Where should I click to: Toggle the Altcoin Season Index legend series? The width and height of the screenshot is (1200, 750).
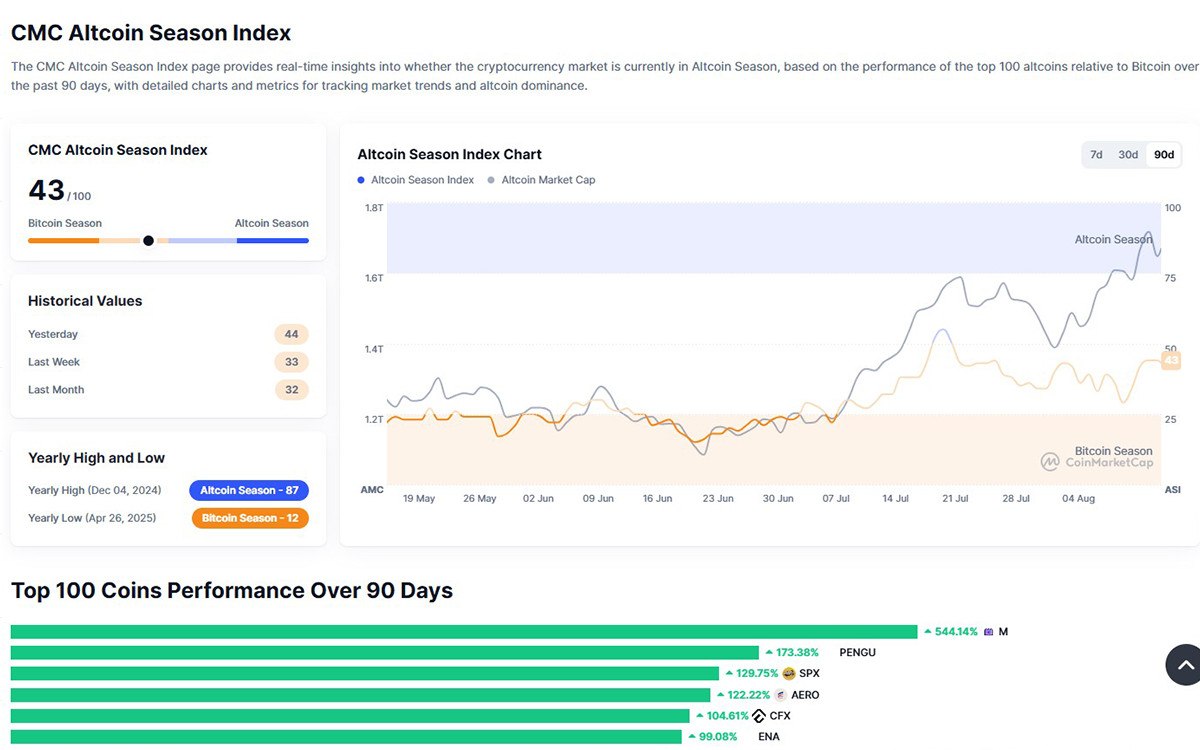point(416,180)
